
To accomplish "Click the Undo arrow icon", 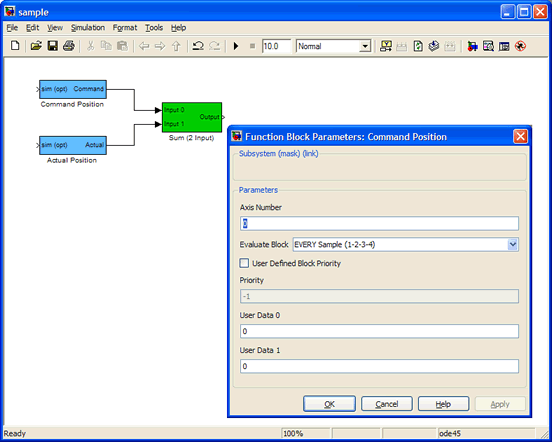I will [198, 46].
